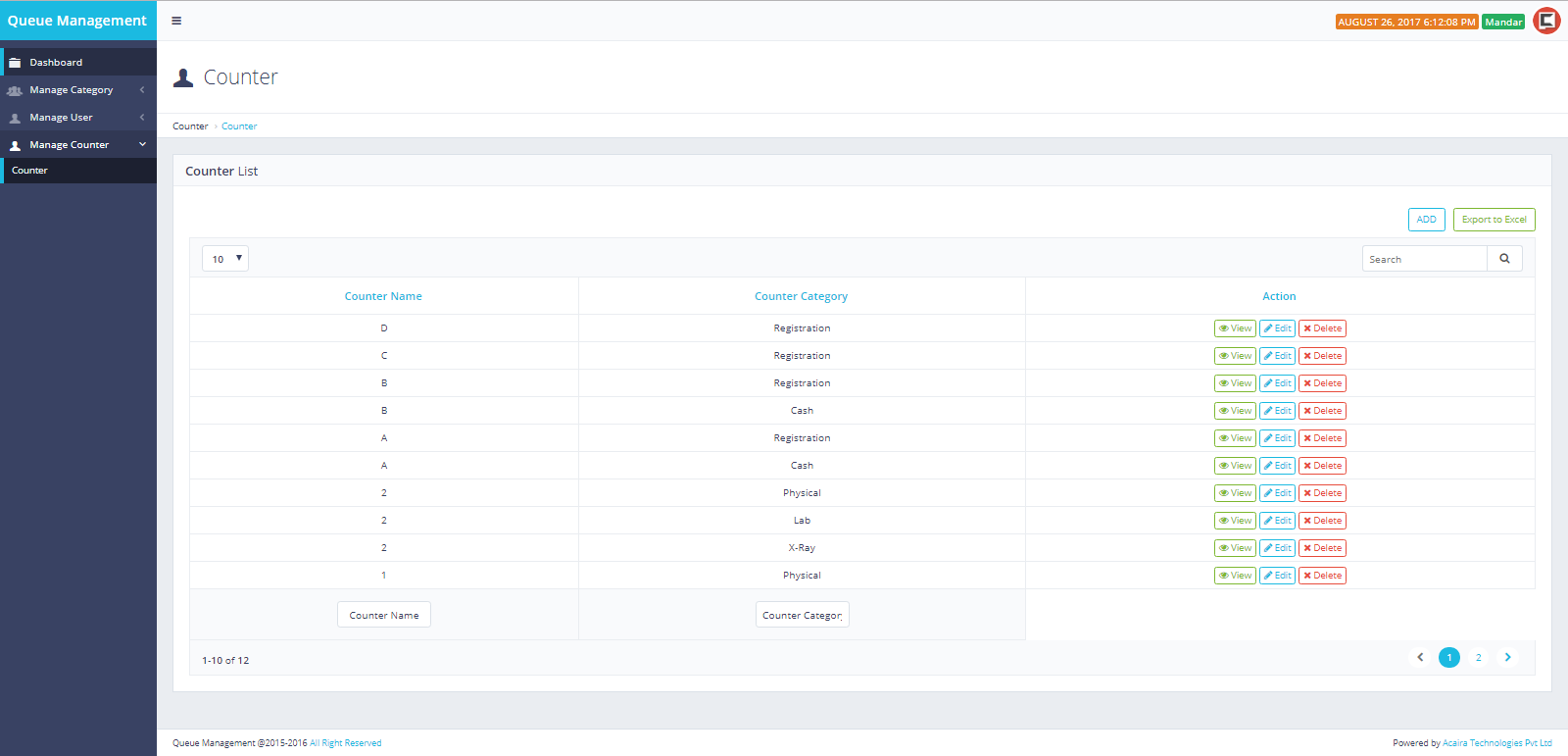Expand Manage Category in sidebar
The image size is (1568, 756).
[77, 90]
